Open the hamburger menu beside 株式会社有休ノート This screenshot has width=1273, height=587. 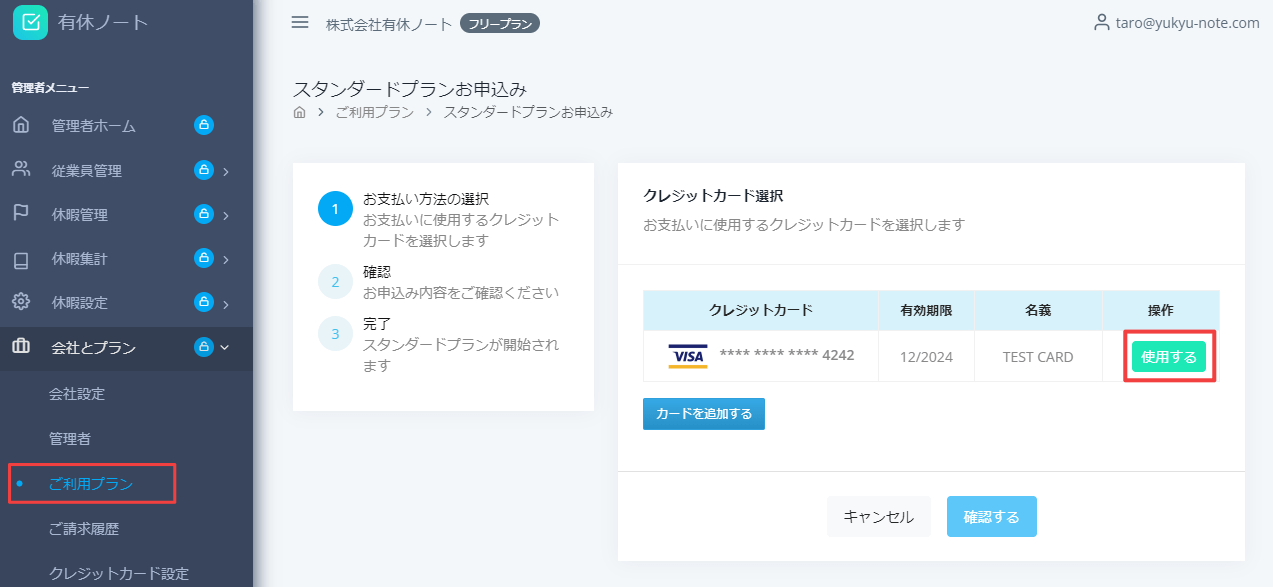pos(299,22)
